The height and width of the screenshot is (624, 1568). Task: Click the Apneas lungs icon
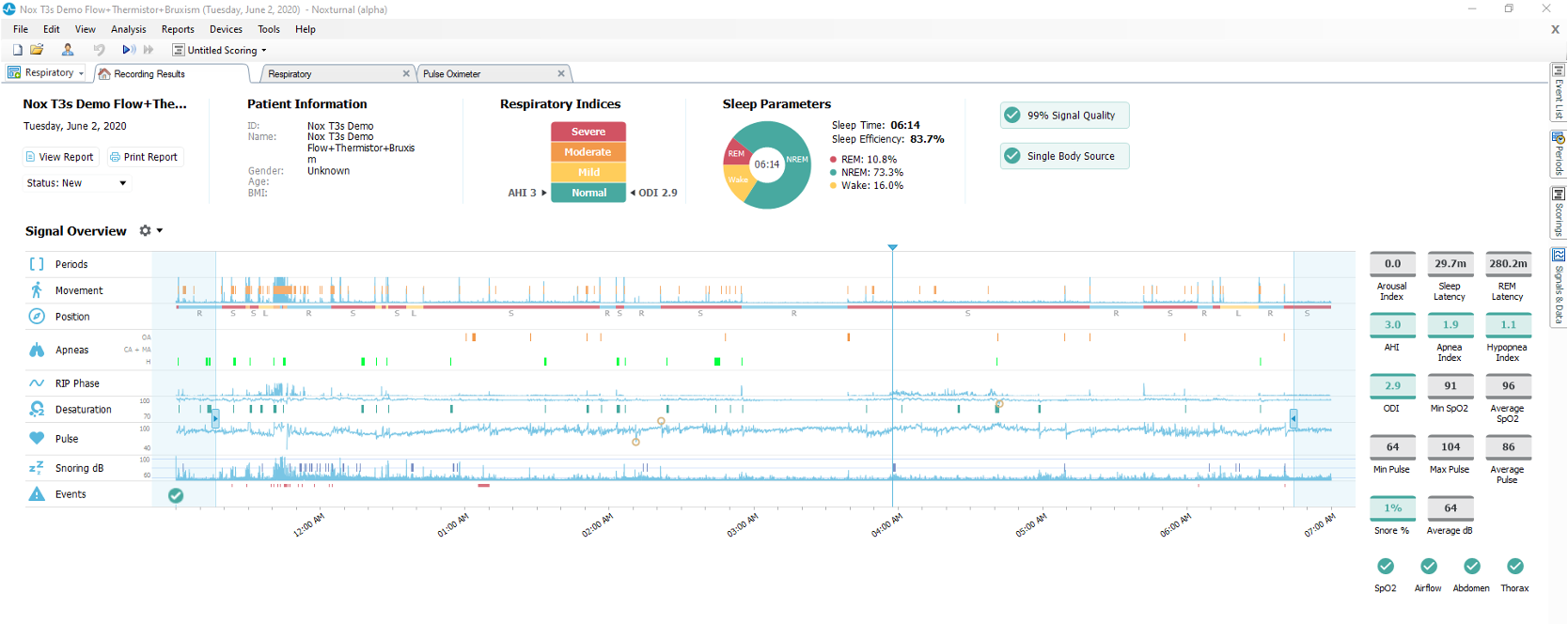pos(37,350)
